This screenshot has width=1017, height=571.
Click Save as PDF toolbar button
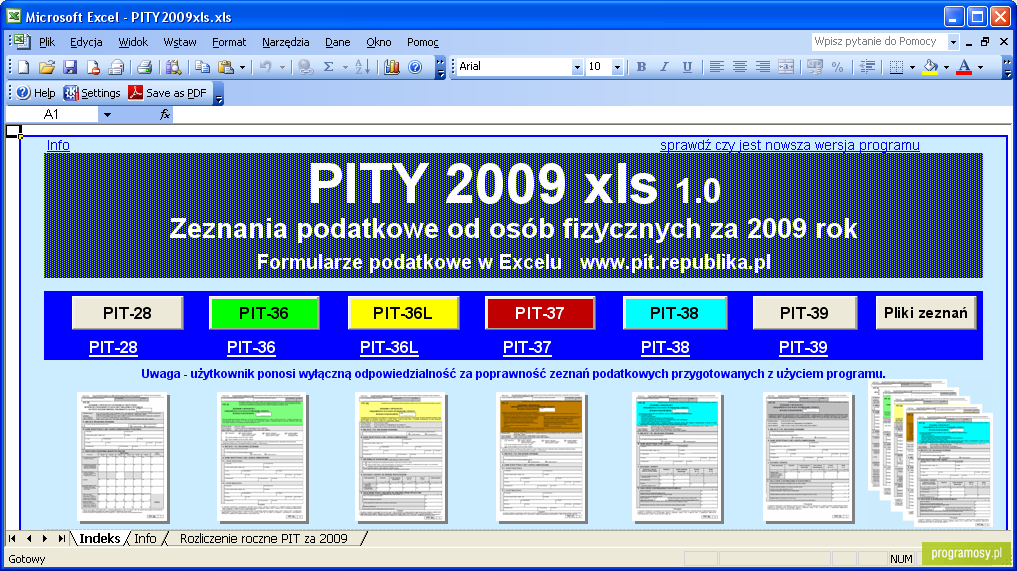167,93
